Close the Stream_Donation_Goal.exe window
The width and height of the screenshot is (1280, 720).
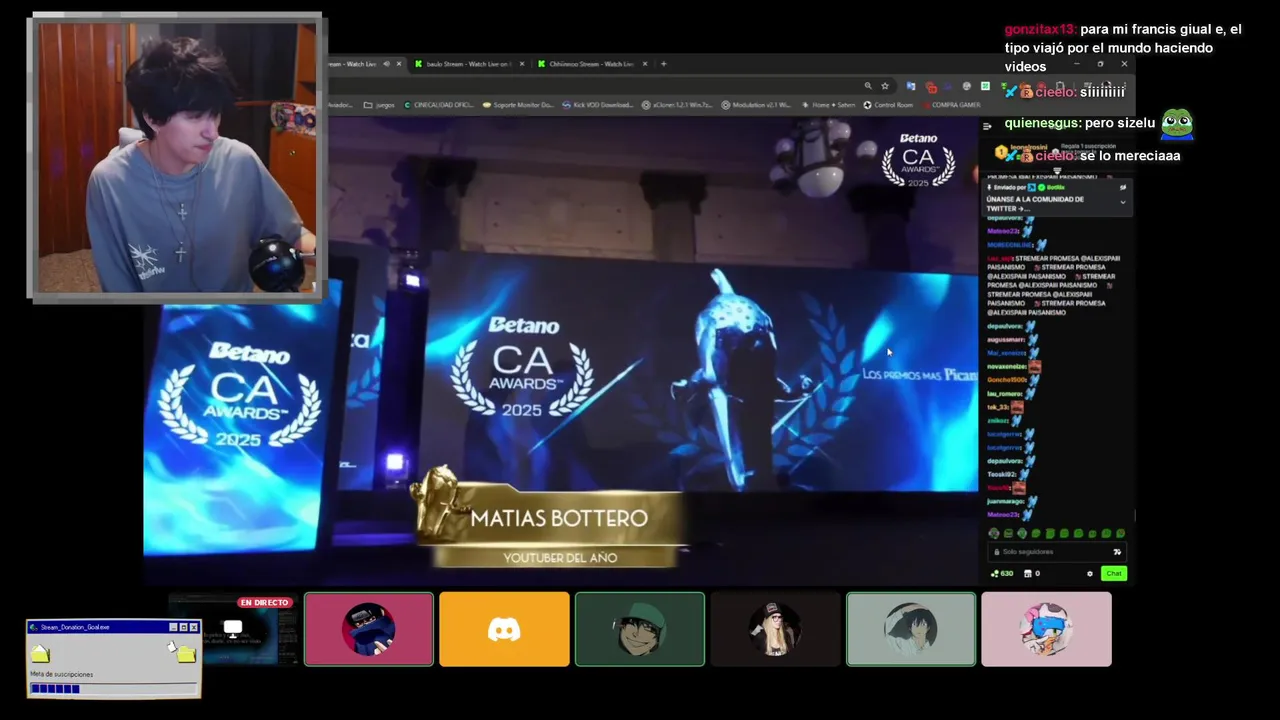click(193, 627)
